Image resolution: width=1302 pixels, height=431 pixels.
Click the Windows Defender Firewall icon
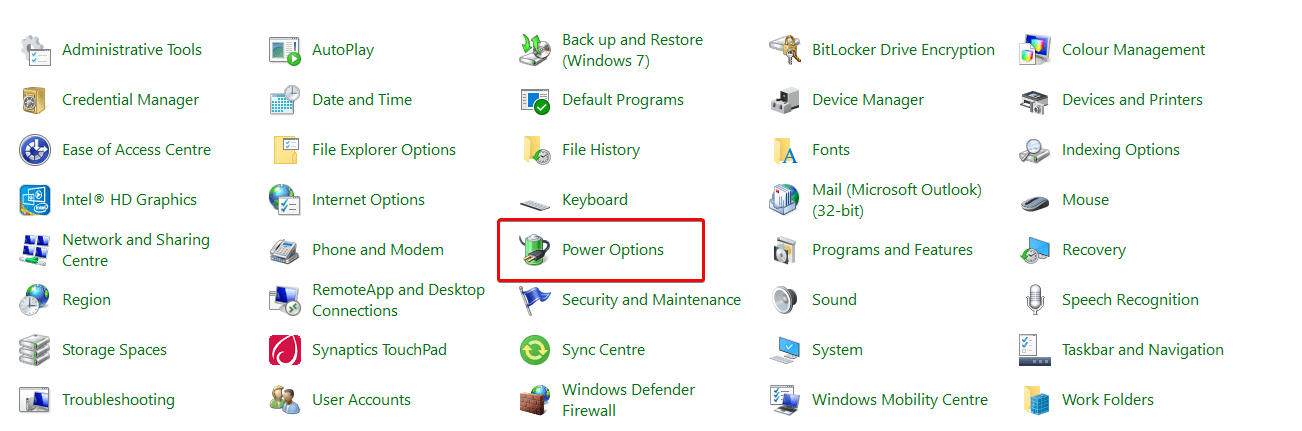[x=535, y=400]
